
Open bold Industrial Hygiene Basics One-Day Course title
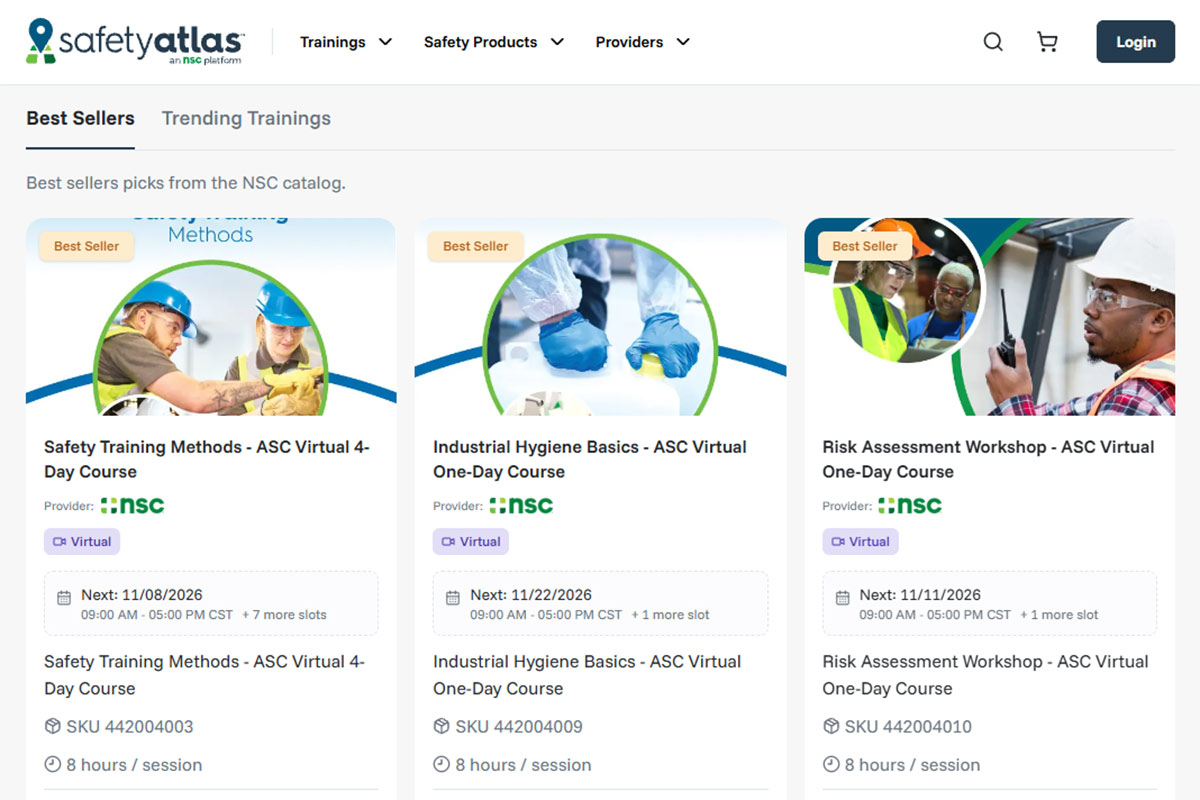[x=590, y=459]
